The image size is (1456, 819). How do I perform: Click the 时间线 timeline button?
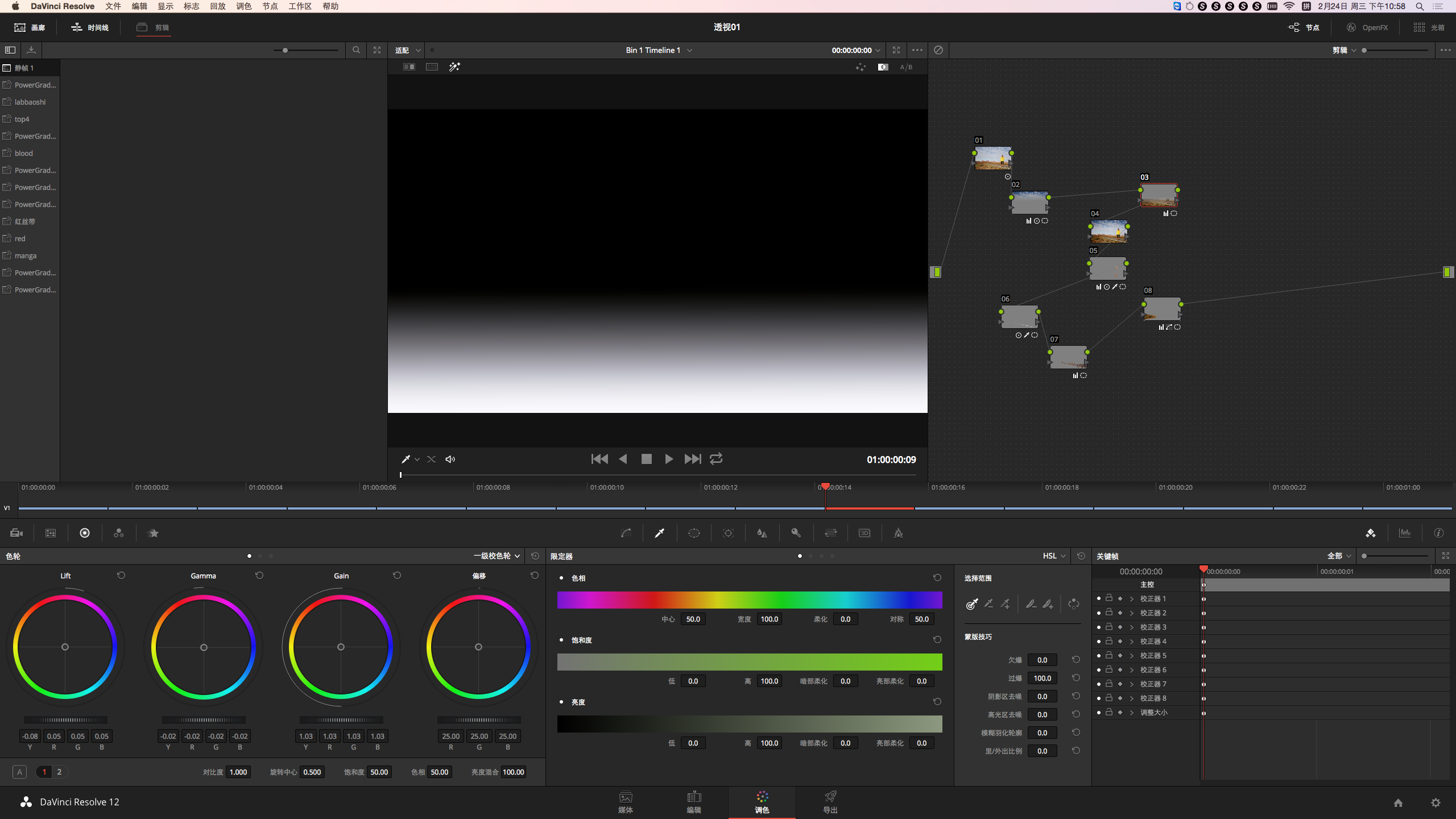point(90,27)
